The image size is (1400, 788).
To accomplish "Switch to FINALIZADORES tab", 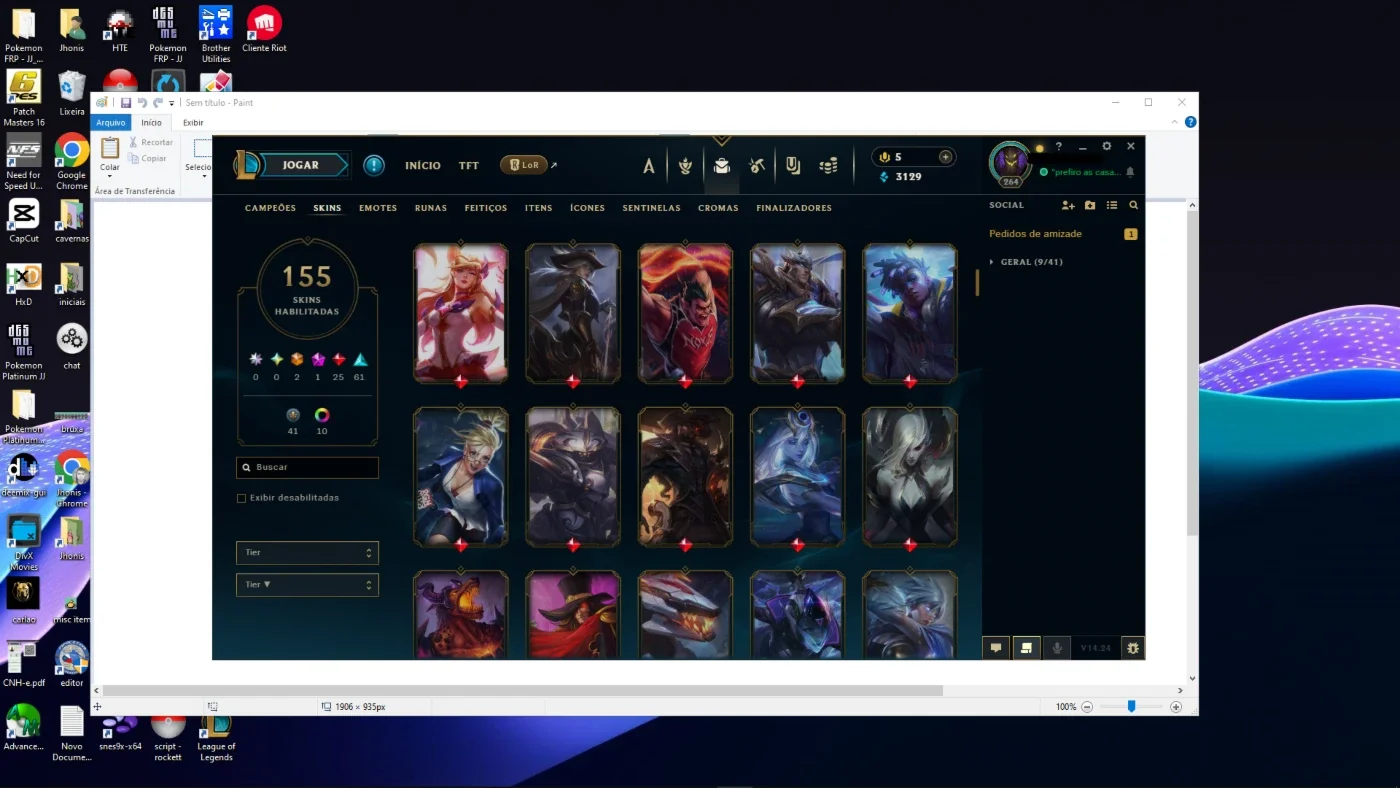I will tap(794, 208).
